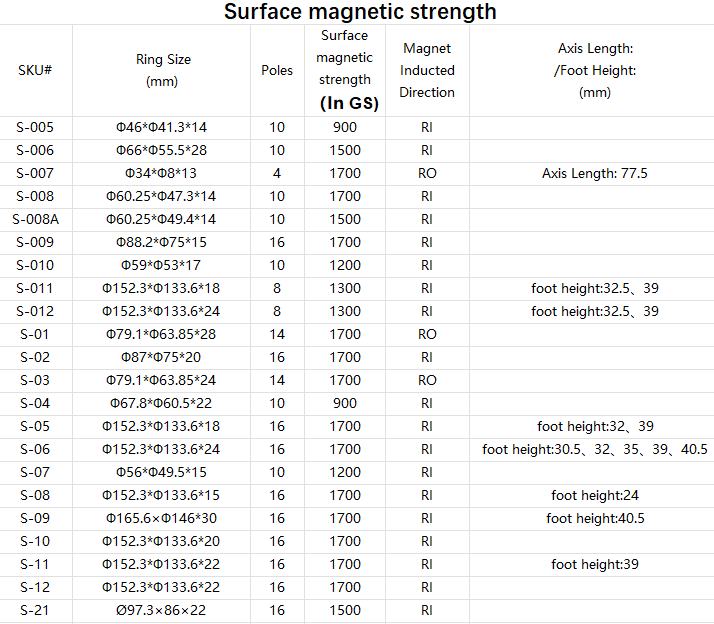Image resolution: width=714 pixels, height=624 pixels.
Task: Select the S-011 SKU cell
Action: [x=35, y=289]
